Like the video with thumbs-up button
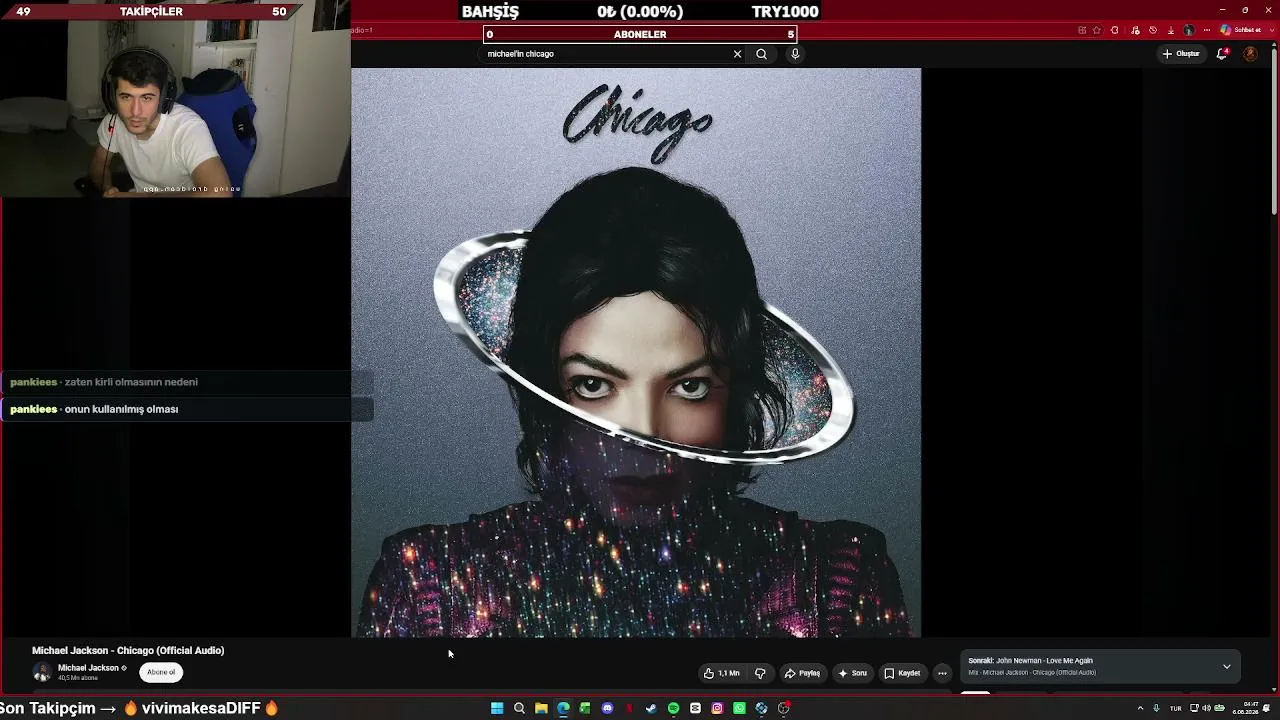This screenshot has height=720, width=1280. click(x=722, y=673)
